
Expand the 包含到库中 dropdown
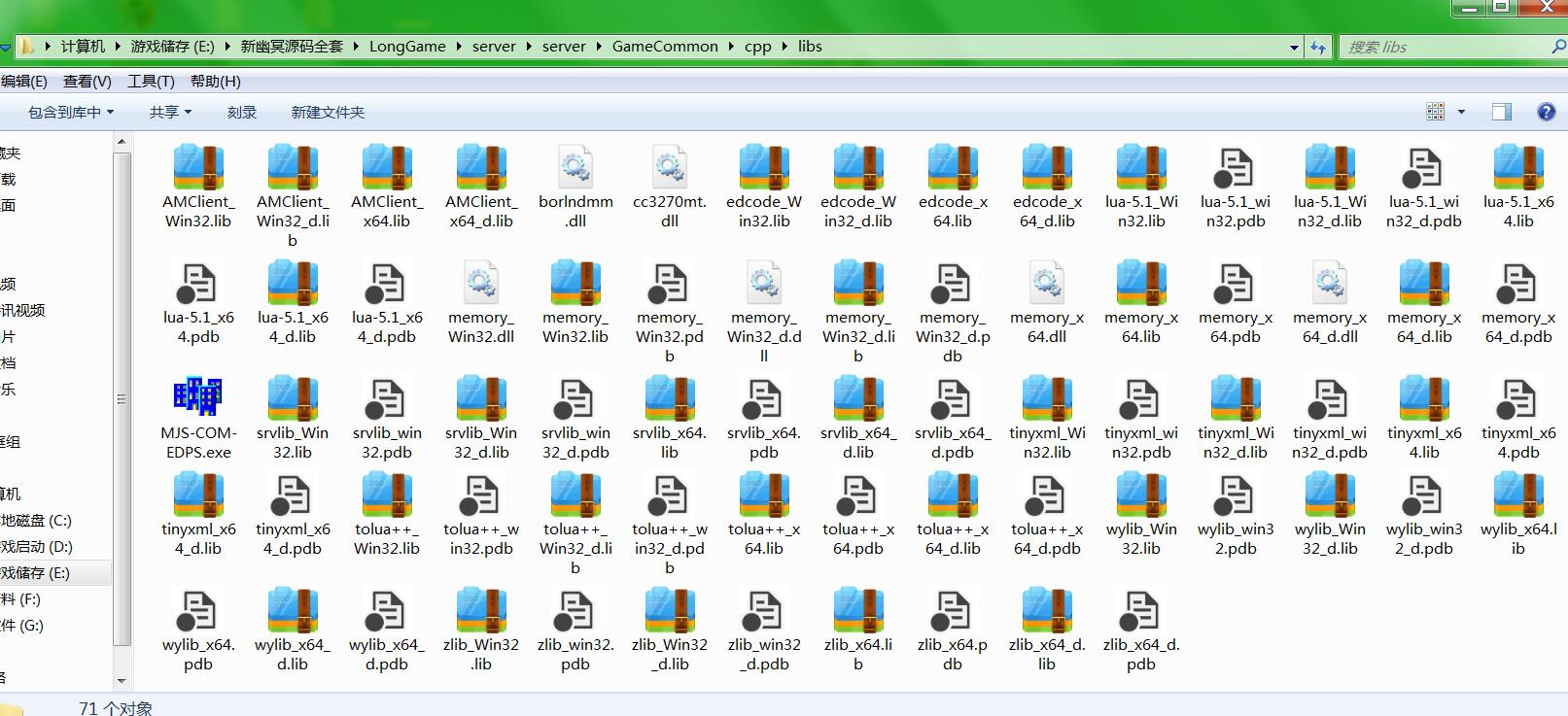click(71, 112)
